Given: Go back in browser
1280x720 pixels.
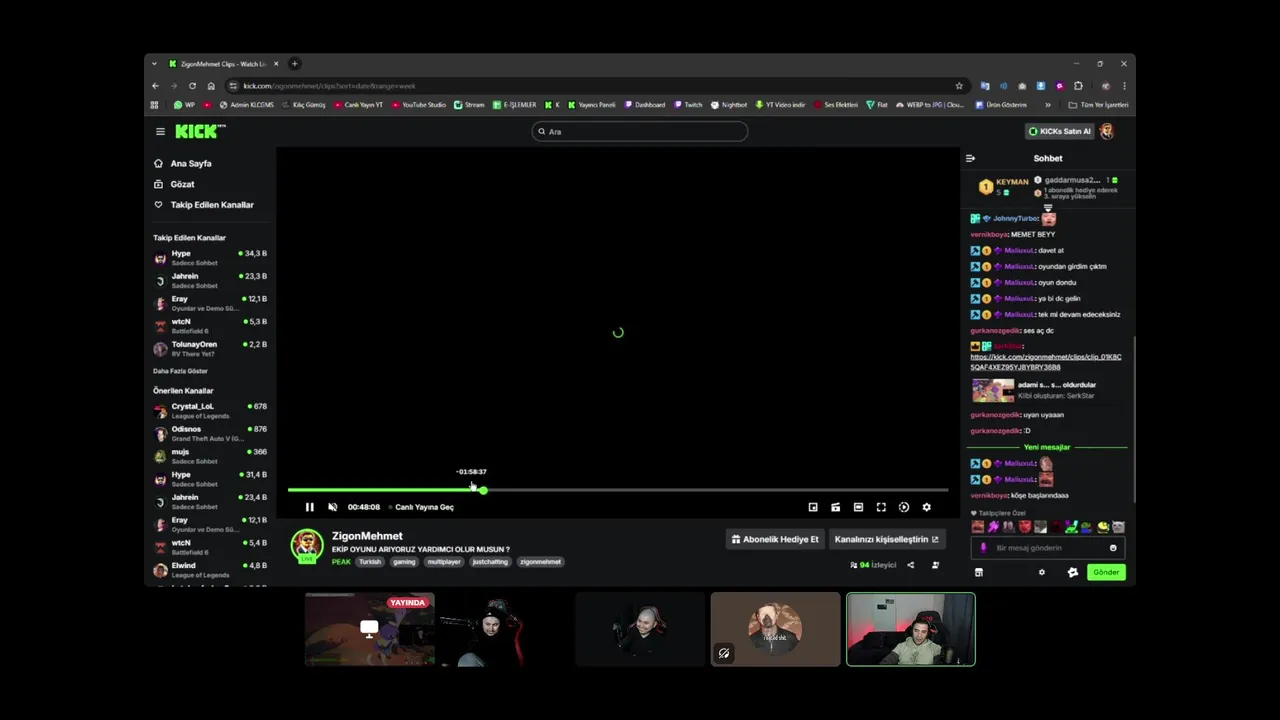Looking at the screenshot, I should coord(155,86).
